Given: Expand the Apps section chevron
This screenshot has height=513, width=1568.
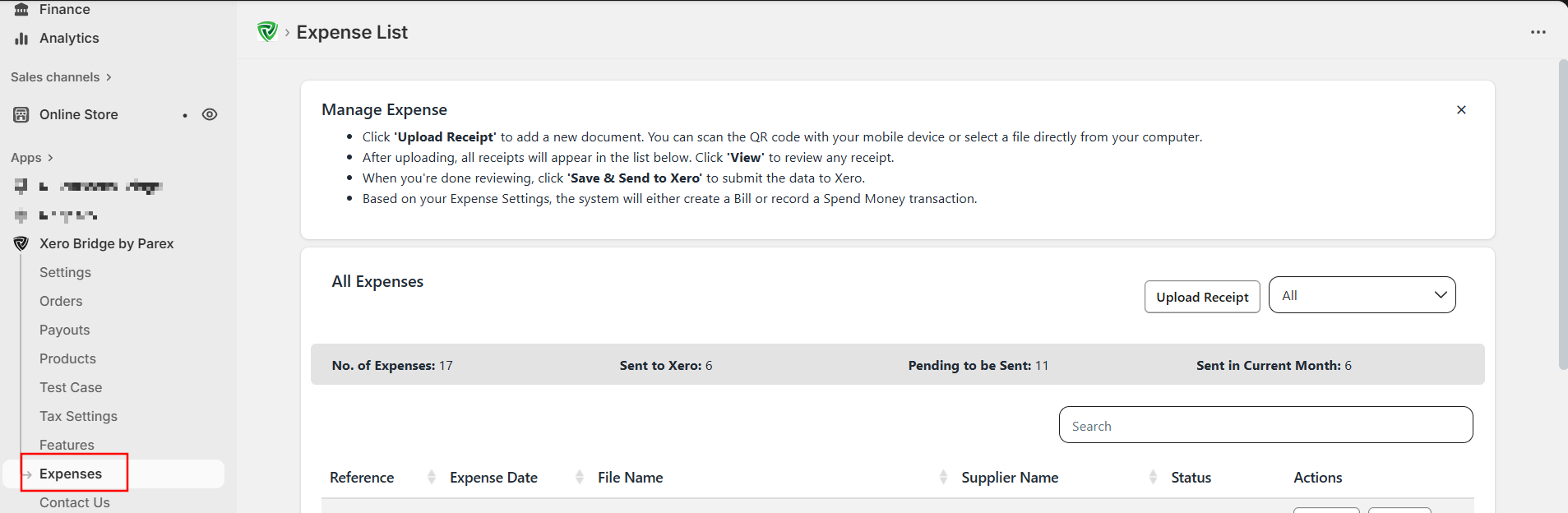Looking at the screenshot, I should [x=50, y=158].
